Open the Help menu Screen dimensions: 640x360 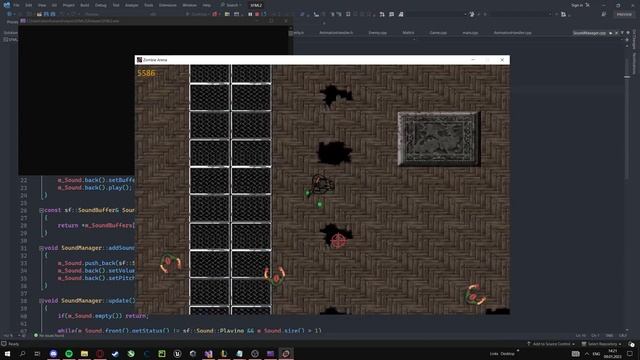coord(207,5)
